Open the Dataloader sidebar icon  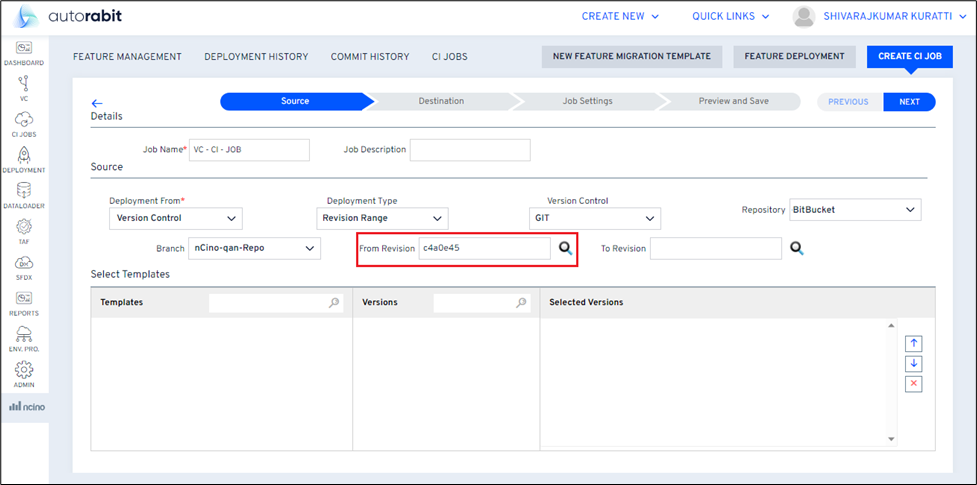(23, 193)
